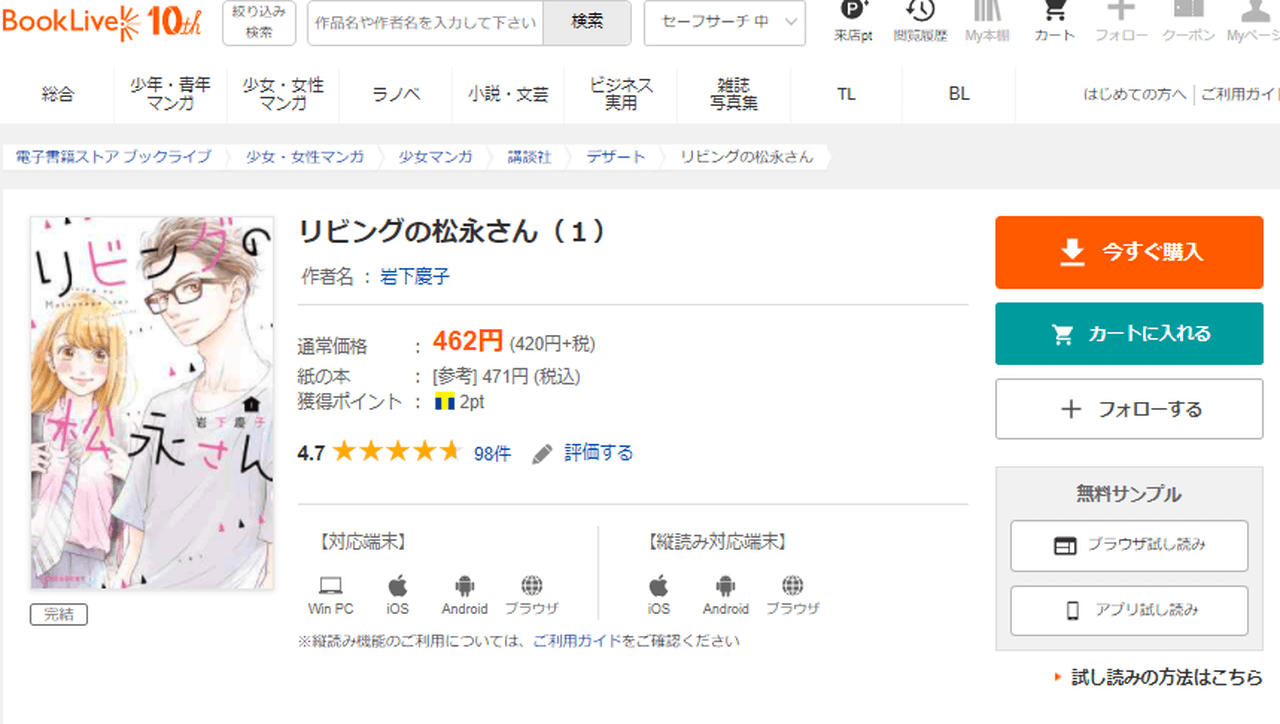The width and height of the screenshot is (1280, 724).
Task: Click the 98件 reviews link
Action: click(492, 454)
